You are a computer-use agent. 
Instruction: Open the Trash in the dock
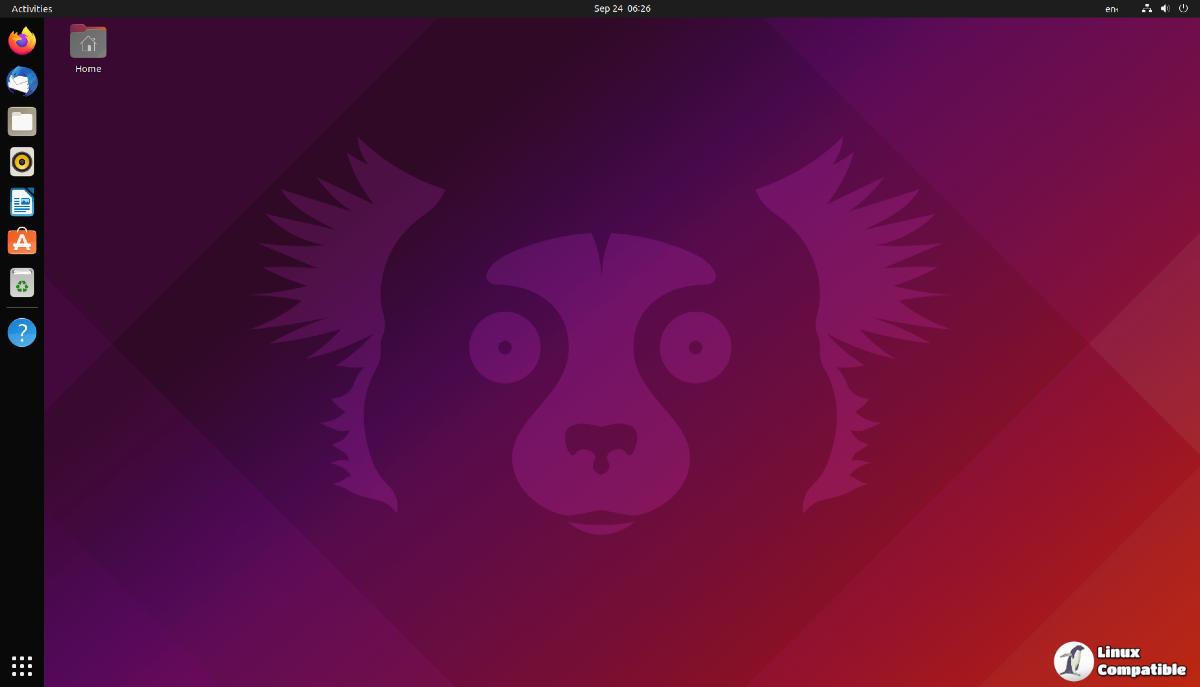point(22,283)
